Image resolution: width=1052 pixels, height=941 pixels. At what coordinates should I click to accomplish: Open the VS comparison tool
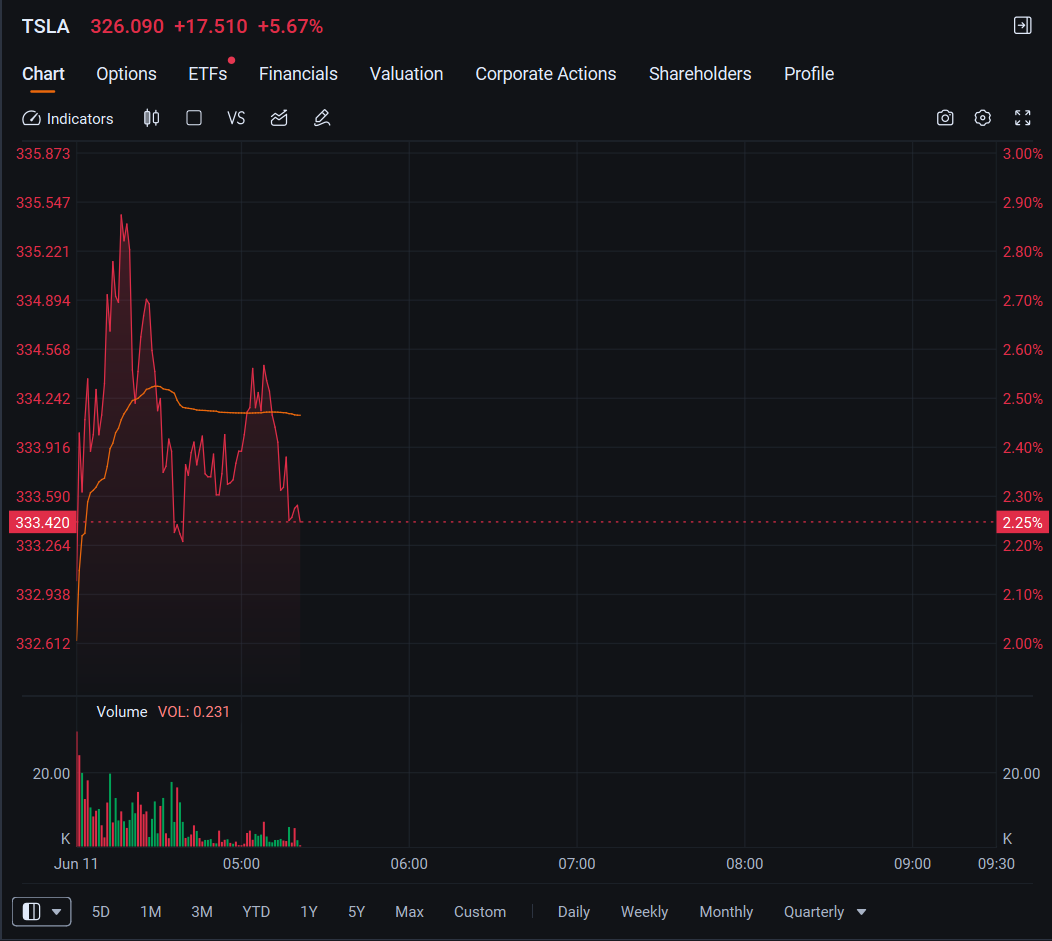[236, 119]
